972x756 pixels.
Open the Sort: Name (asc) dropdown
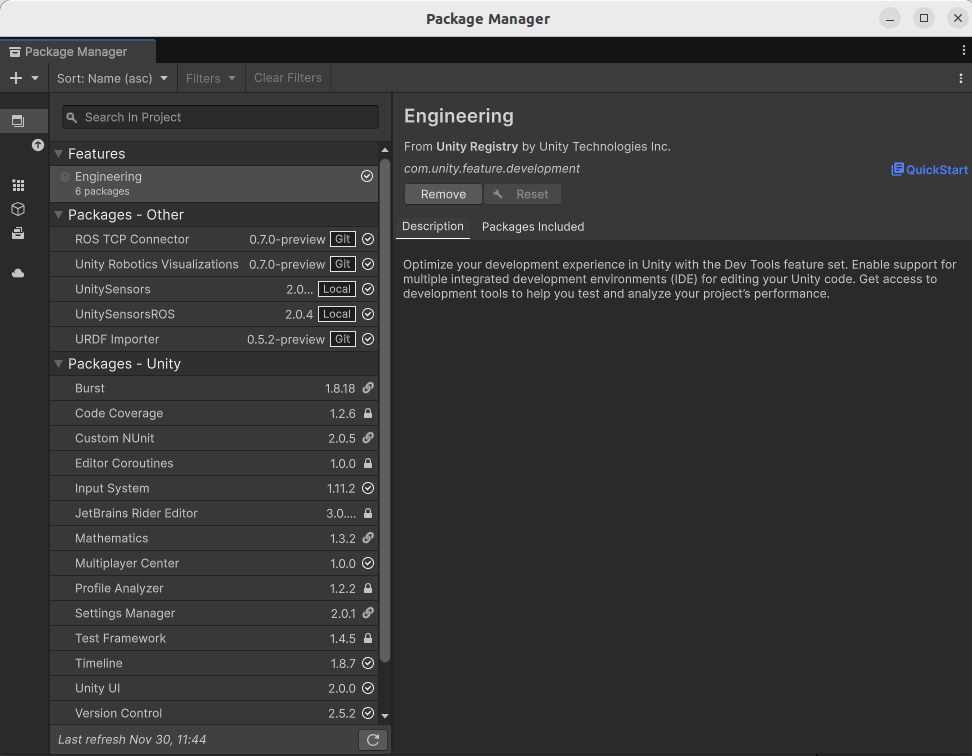click(x=112, y=78)
